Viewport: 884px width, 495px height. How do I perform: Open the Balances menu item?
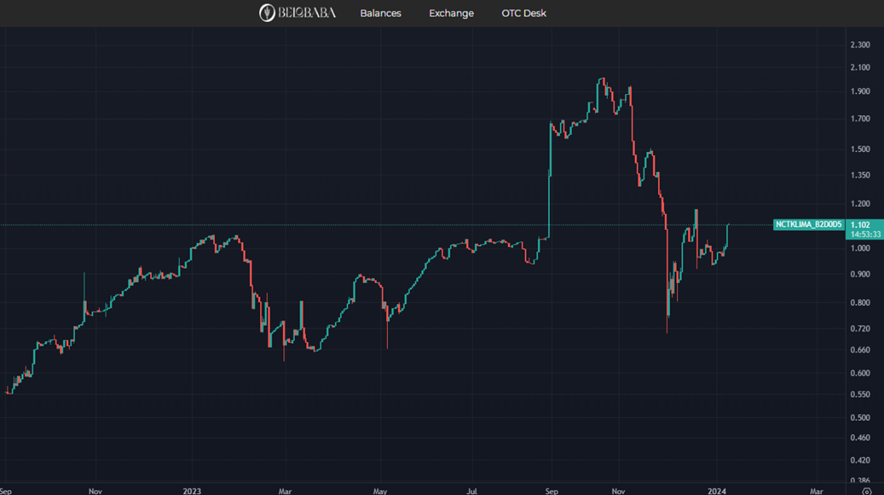(x=380, y=13)
